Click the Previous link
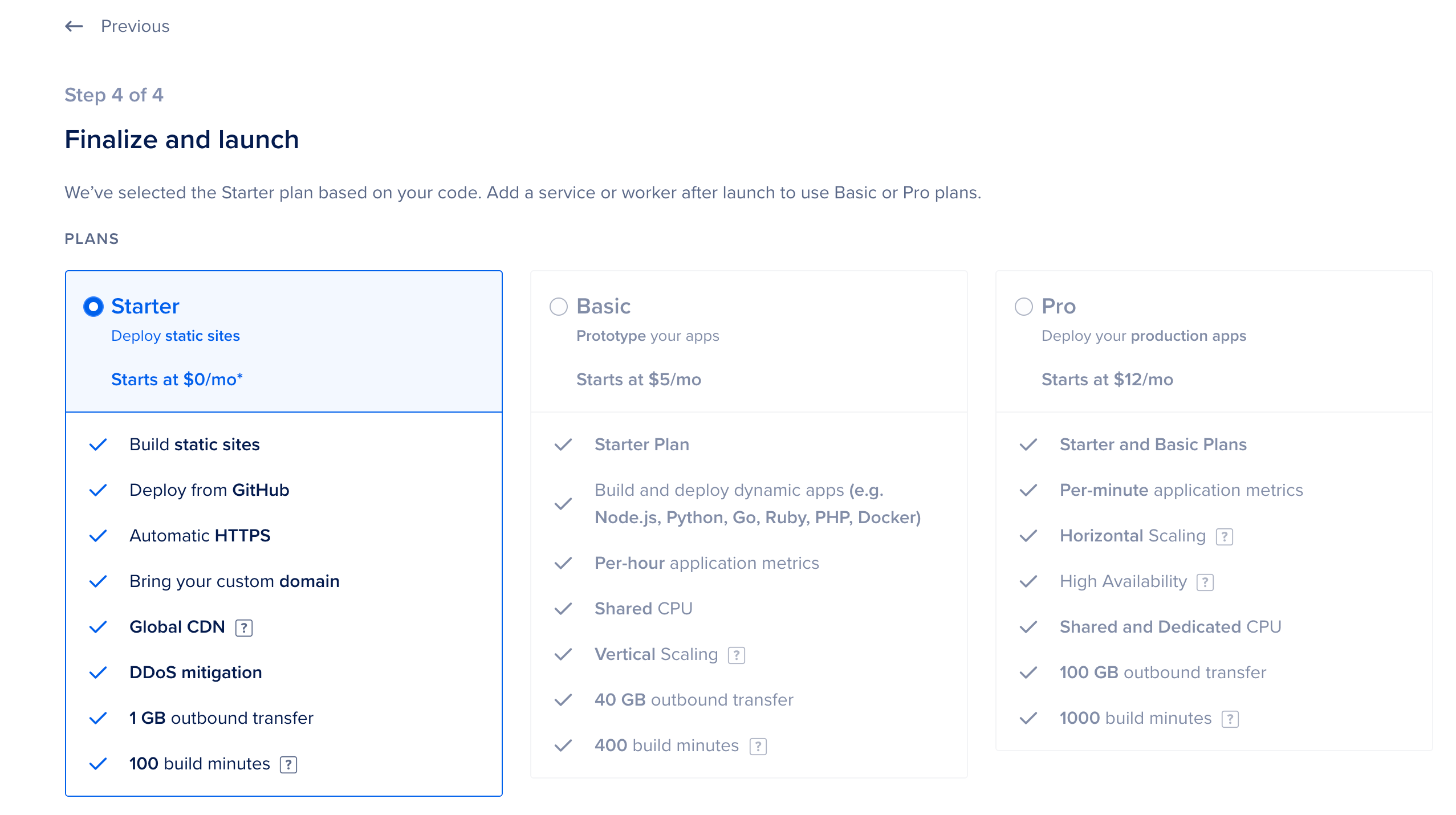 pos(135,26)
